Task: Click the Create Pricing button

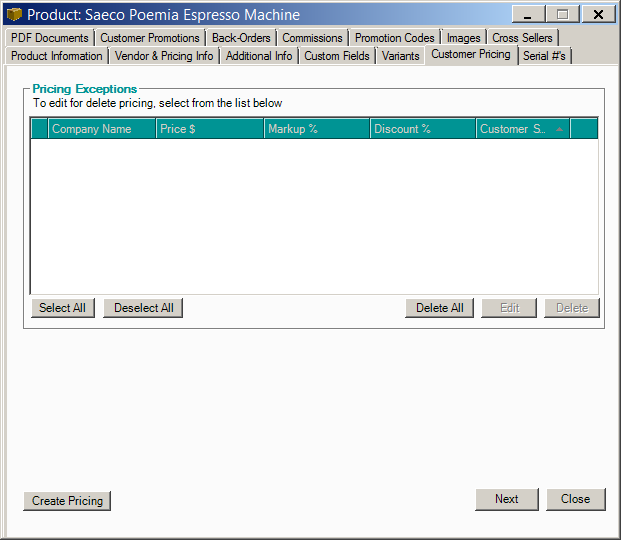Action: 67,501
